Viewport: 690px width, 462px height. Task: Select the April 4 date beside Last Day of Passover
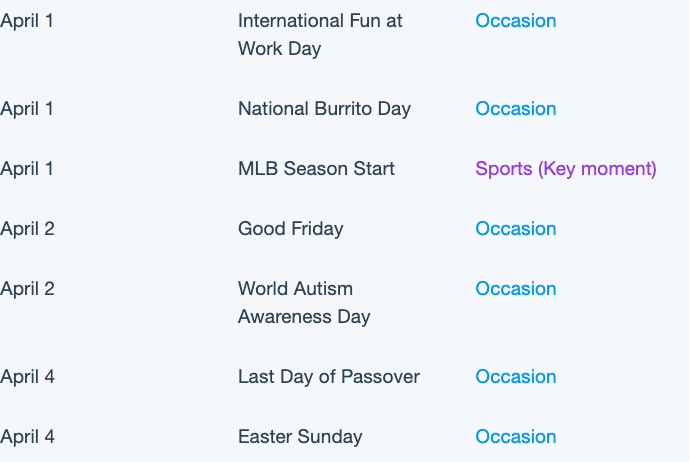pos(27,377)
